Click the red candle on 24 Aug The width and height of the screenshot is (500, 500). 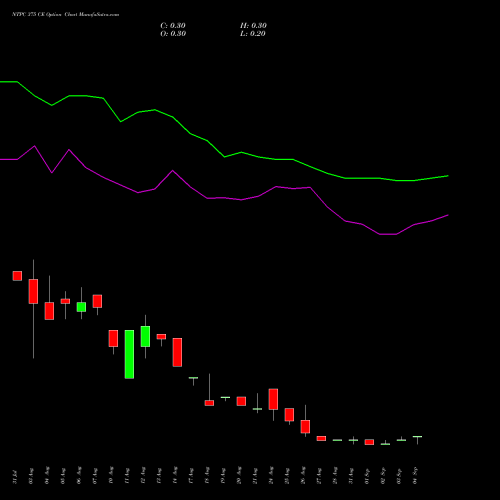click(273, 399)
